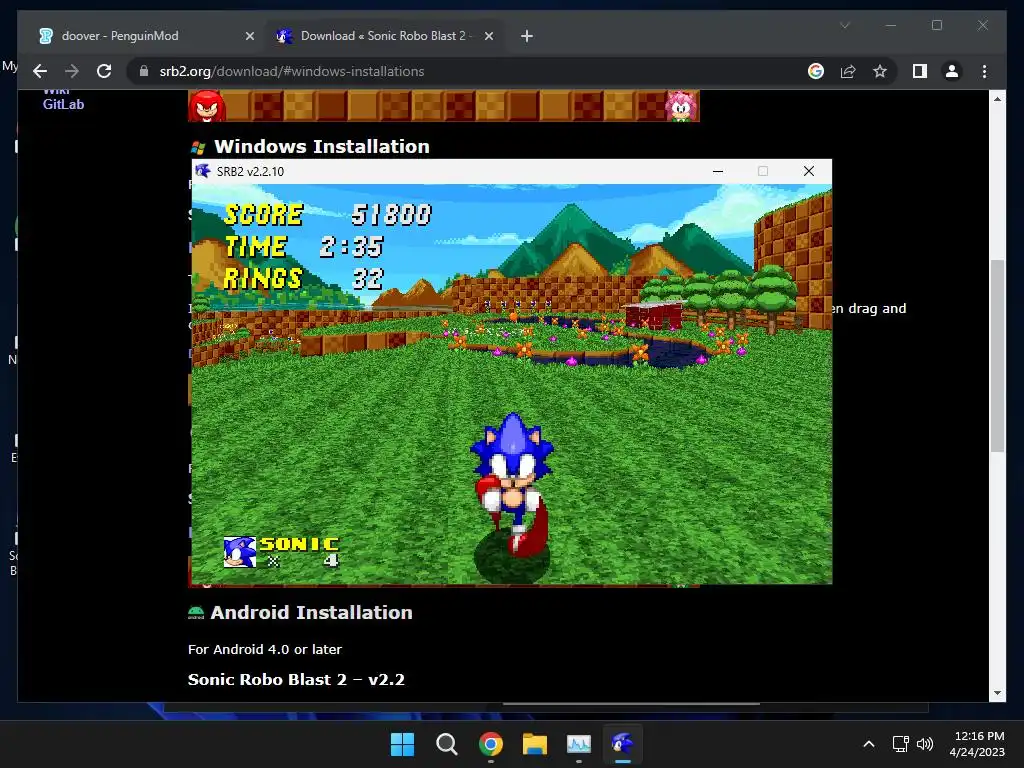Image resolution: width=1024 pixels, height=768 pixels.
Task: Click the vertical scrollbar thumb
Action: [x=997, y=356]
